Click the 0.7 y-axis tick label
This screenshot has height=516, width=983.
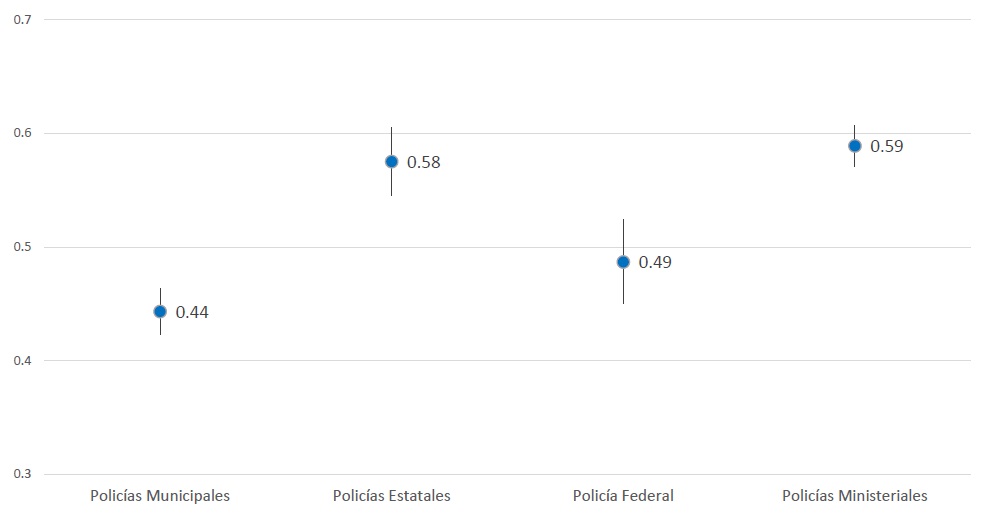(x=22, y=20)
